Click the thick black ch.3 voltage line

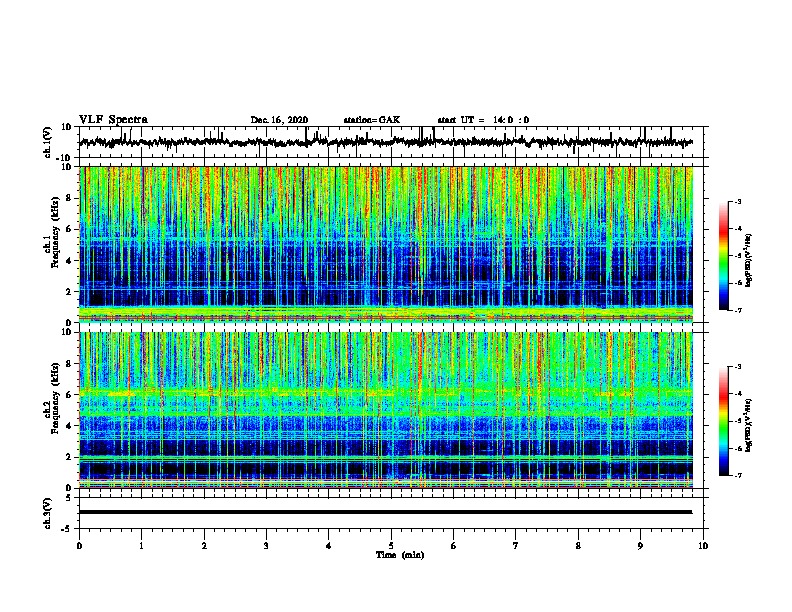coord(386,512)
